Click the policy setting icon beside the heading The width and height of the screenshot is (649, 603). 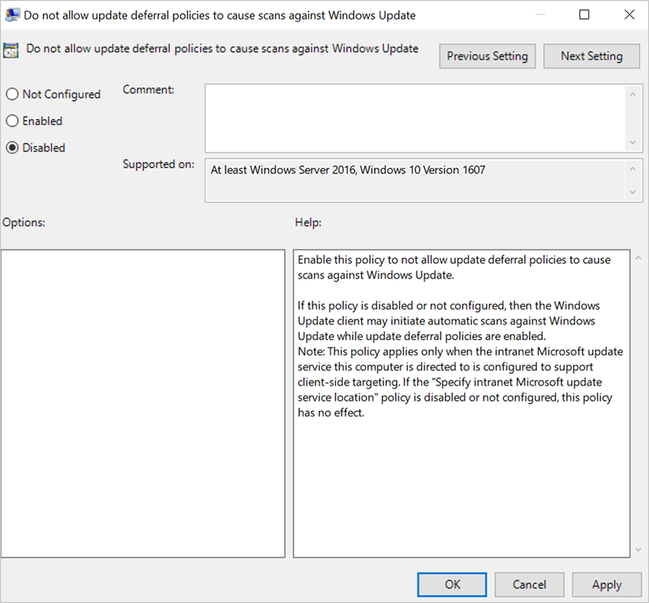pyautogui.click(x=11, y=50)
